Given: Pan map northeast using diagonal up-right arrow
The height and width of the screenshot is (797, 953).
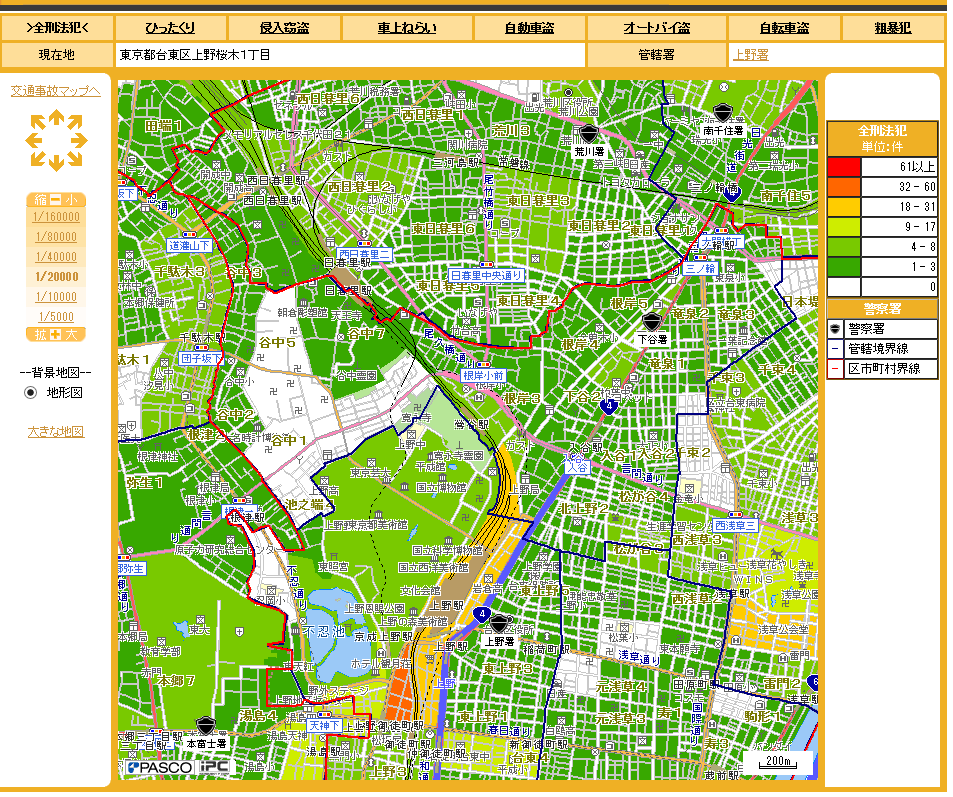Looking at the screenshot, I should pyautogui.click(x=75, y=123).
